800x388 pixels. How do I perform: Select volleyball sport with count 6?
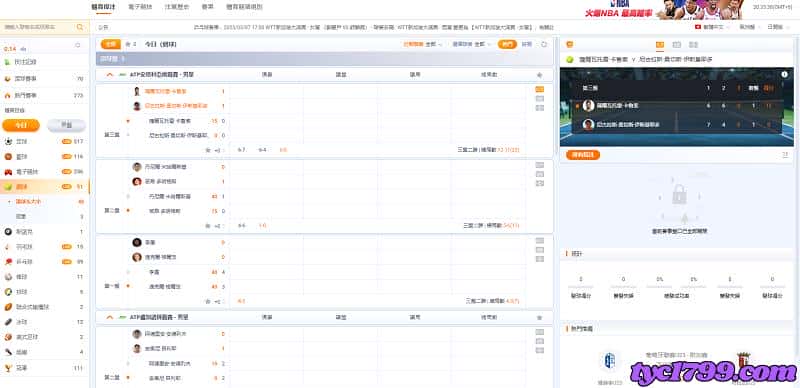(x=44, y=292)
